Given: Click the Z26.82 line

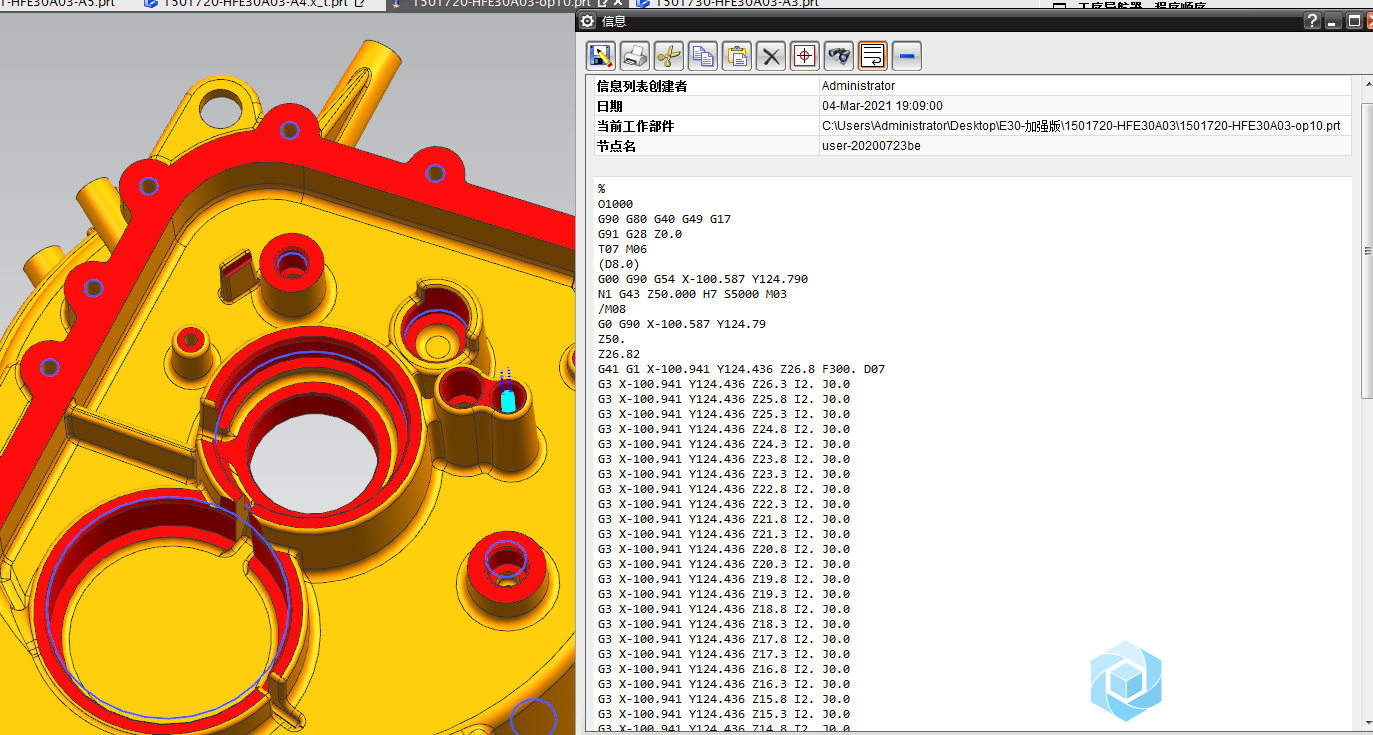Looking at the screenshot, I should (x=618, y=354).
